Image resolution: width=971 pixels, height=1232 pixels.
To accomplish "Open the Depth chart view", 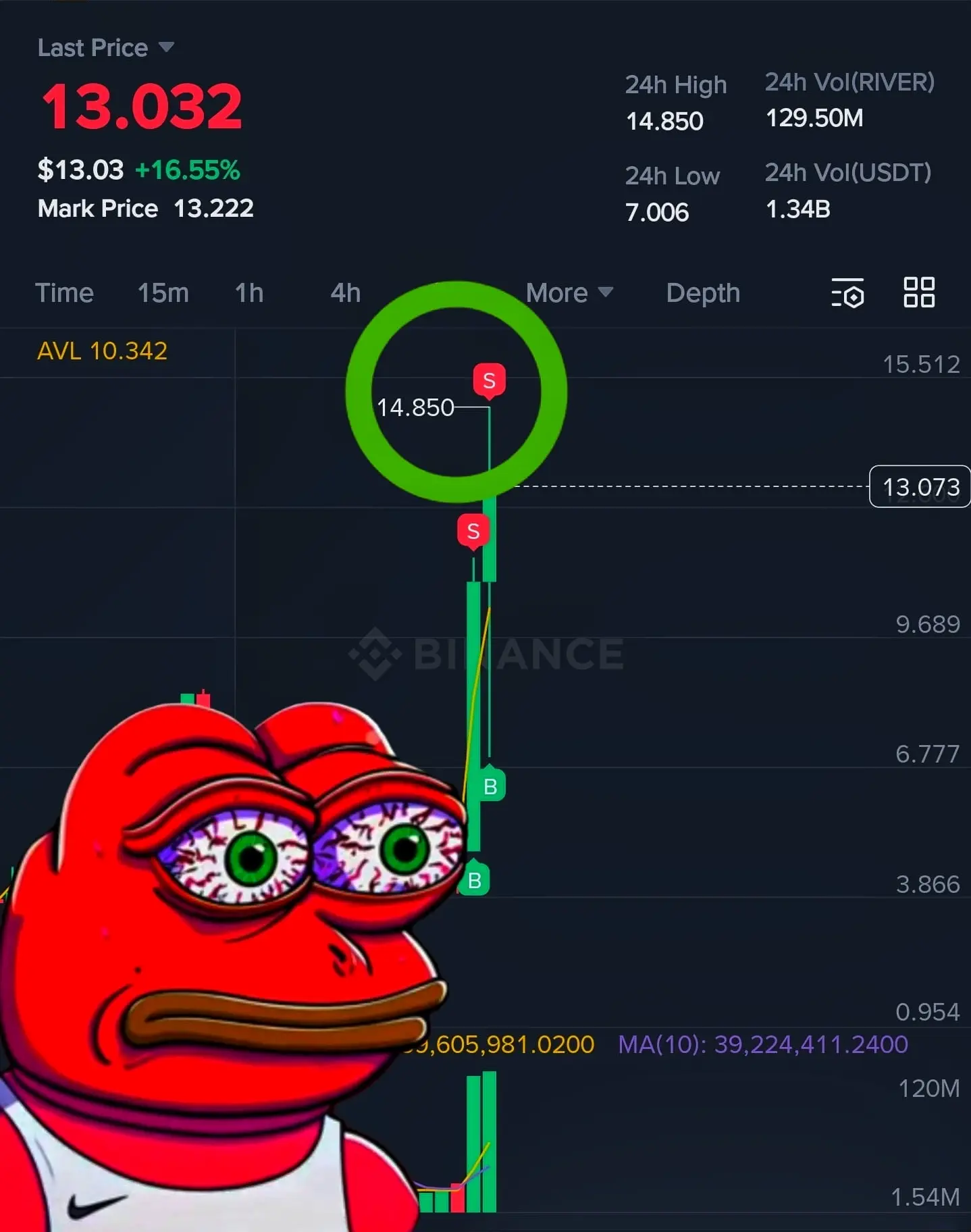I will point(703,293).
